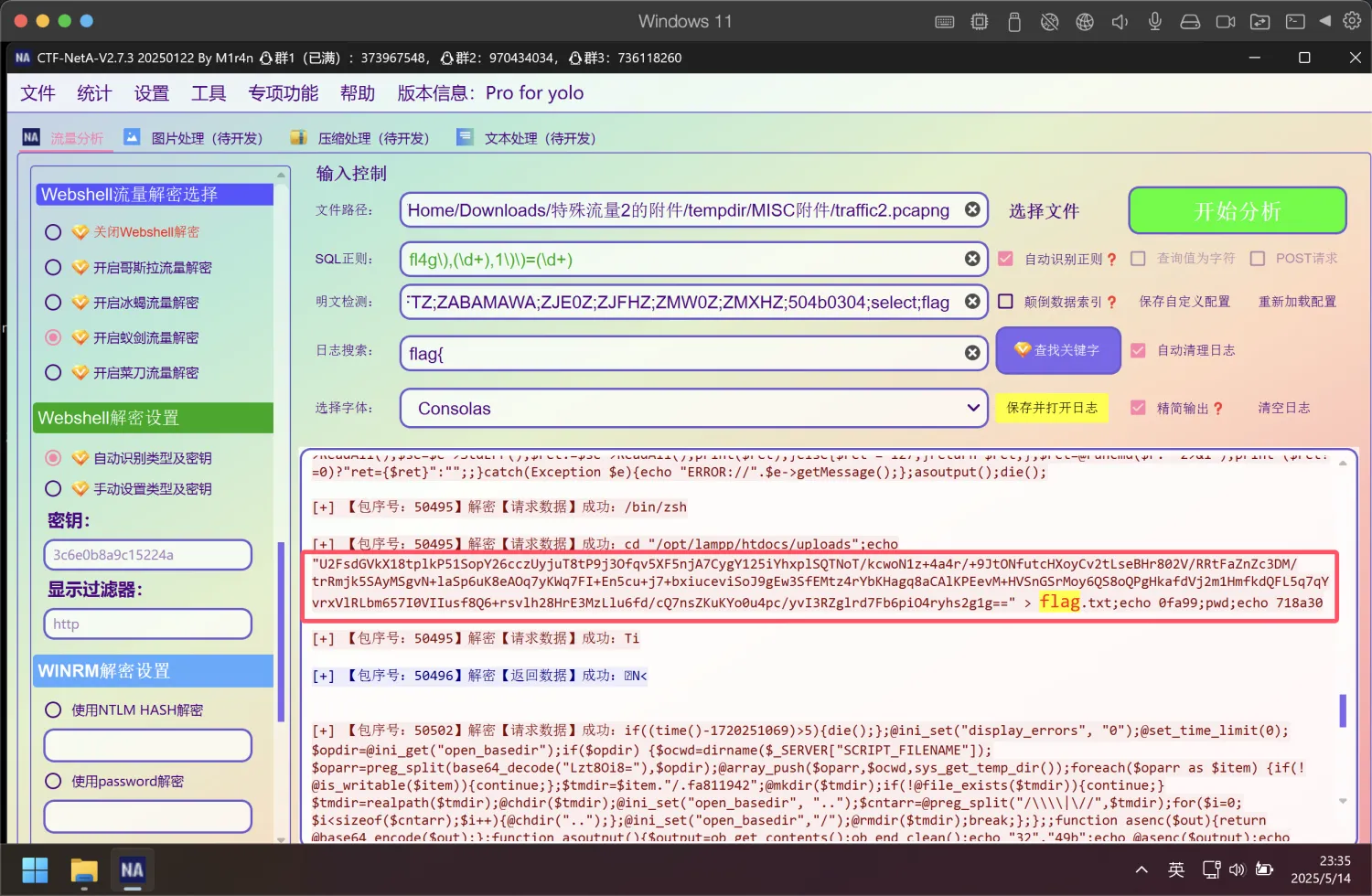The width and height of the screenshot is (1372, 896).
Task: Open the 文件 menu
Action: coord(38,93)
